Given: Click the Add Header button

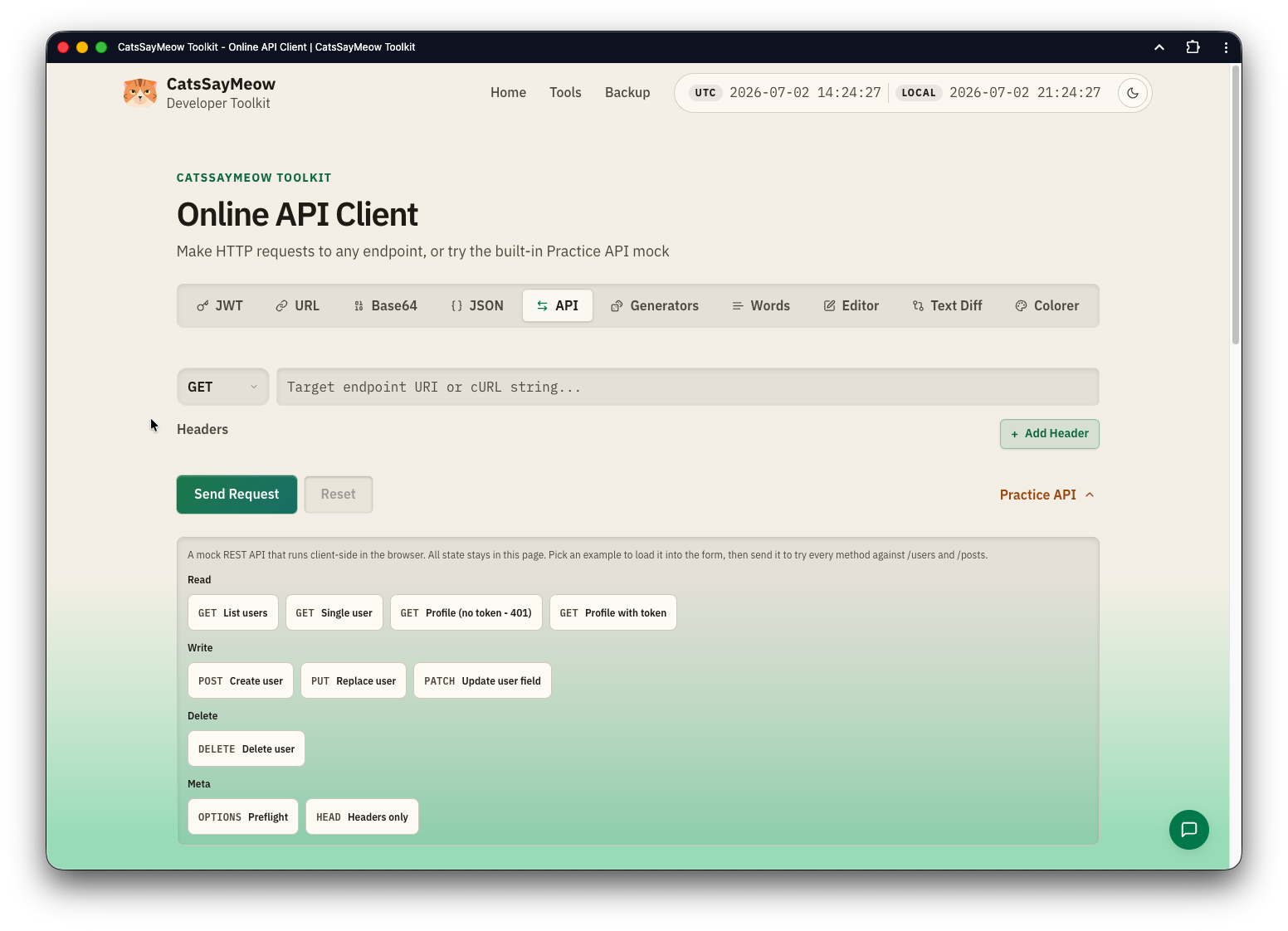Looking at the screenshot, I should click(x=1049, y=434).
